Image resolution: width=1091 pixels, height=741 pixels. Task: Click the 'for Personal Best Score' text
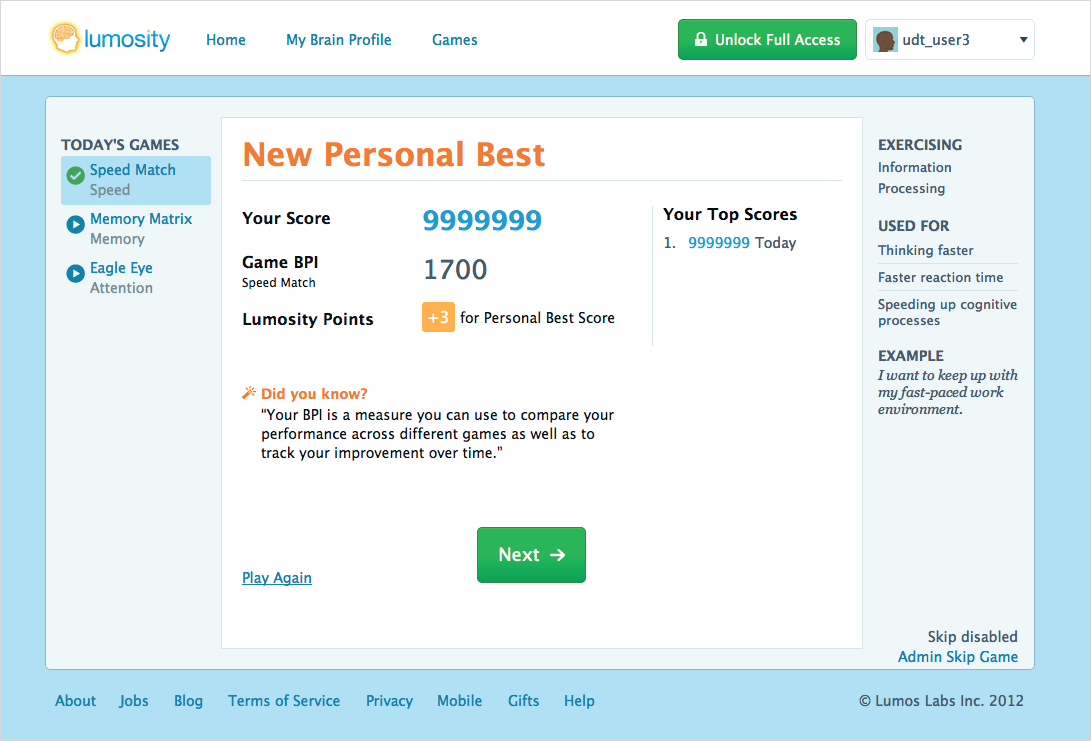[x=537, y=318]
